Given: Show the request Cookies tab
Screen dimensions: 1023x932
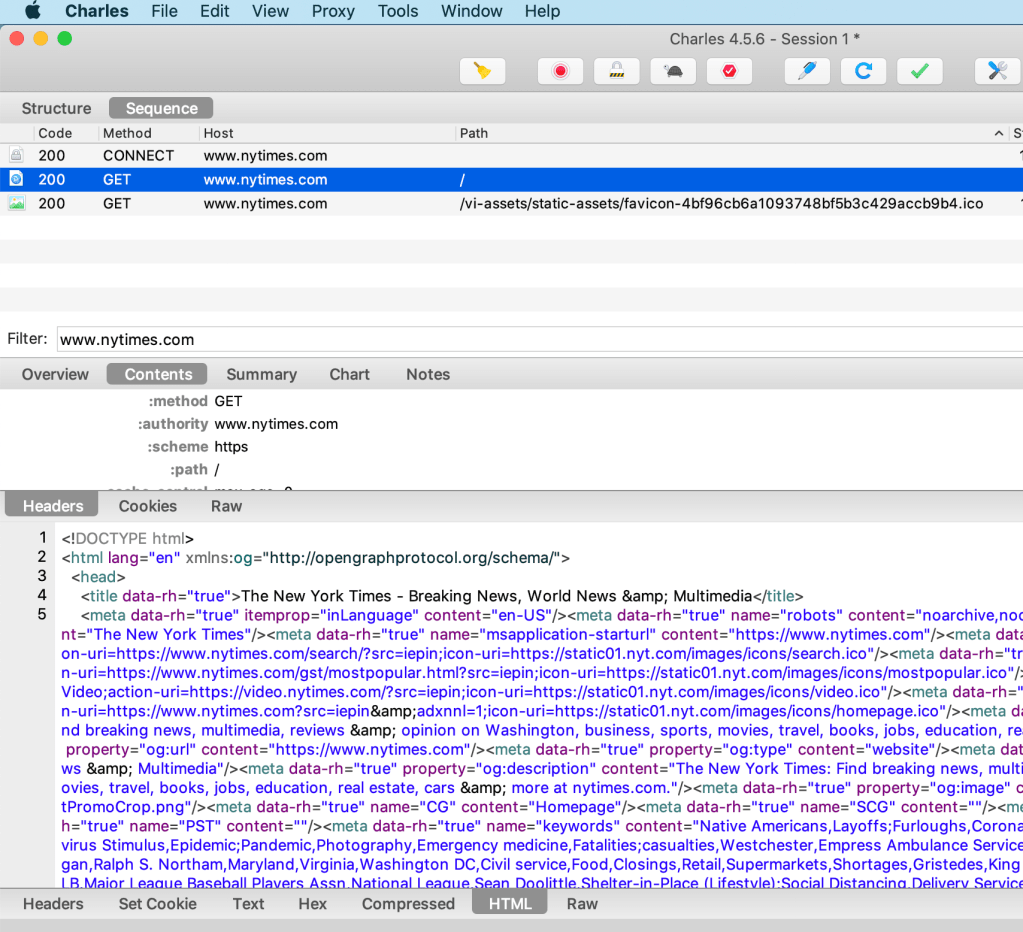Looking at the screenshot, I should click(148, 506).
